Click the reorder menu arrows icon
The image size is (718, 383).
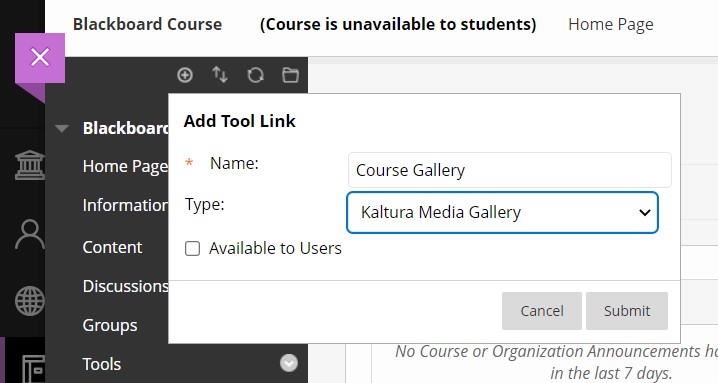point(220,75)
